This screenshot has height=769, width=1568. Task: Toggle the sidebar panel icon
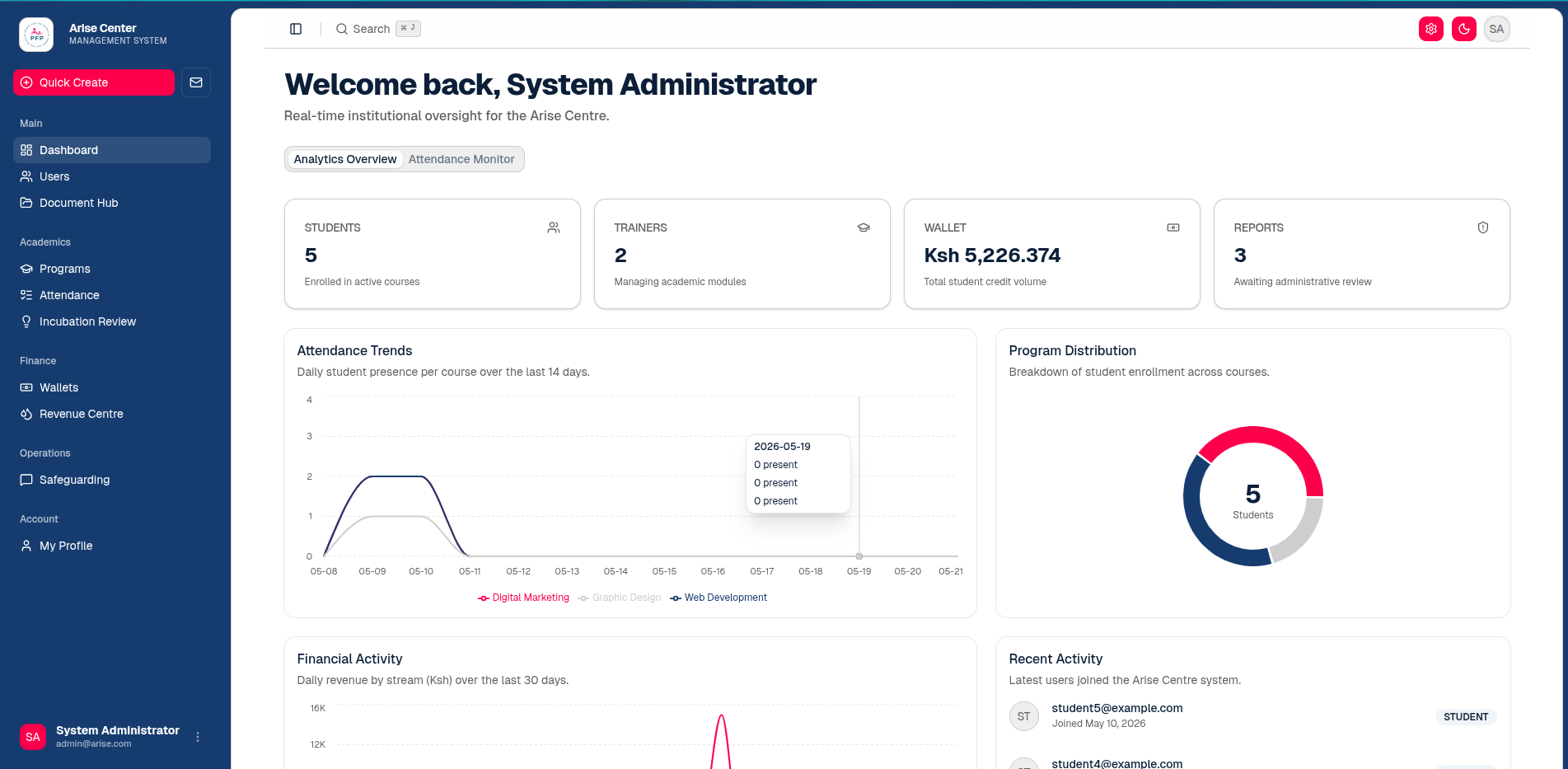coord(296,29)
